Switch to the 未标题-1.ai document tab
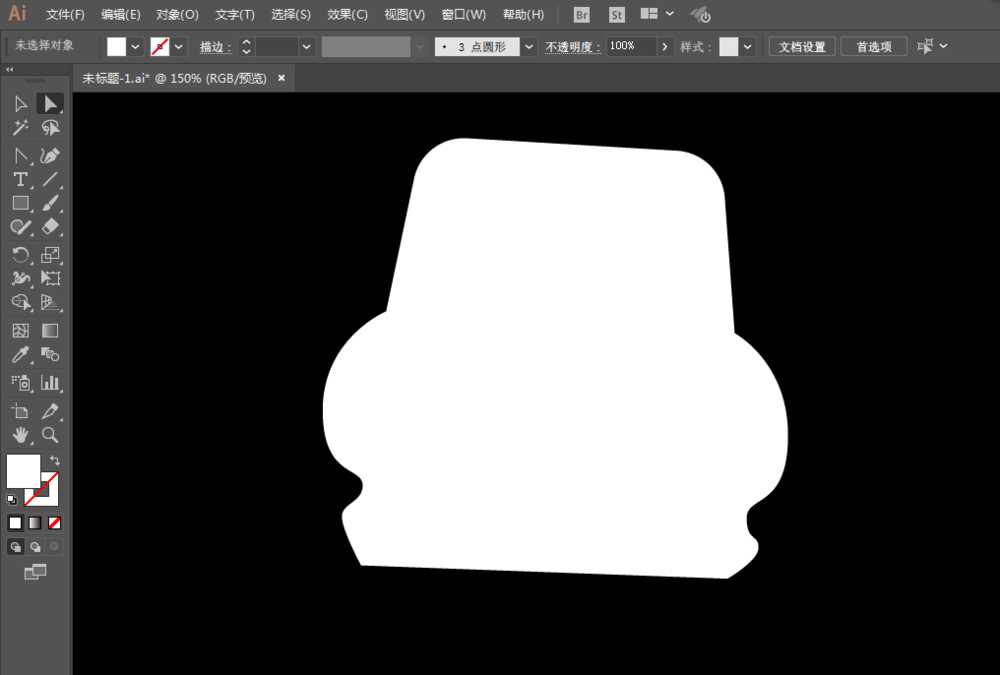This screenshot has height=675, width=1000. click(174, 78)
